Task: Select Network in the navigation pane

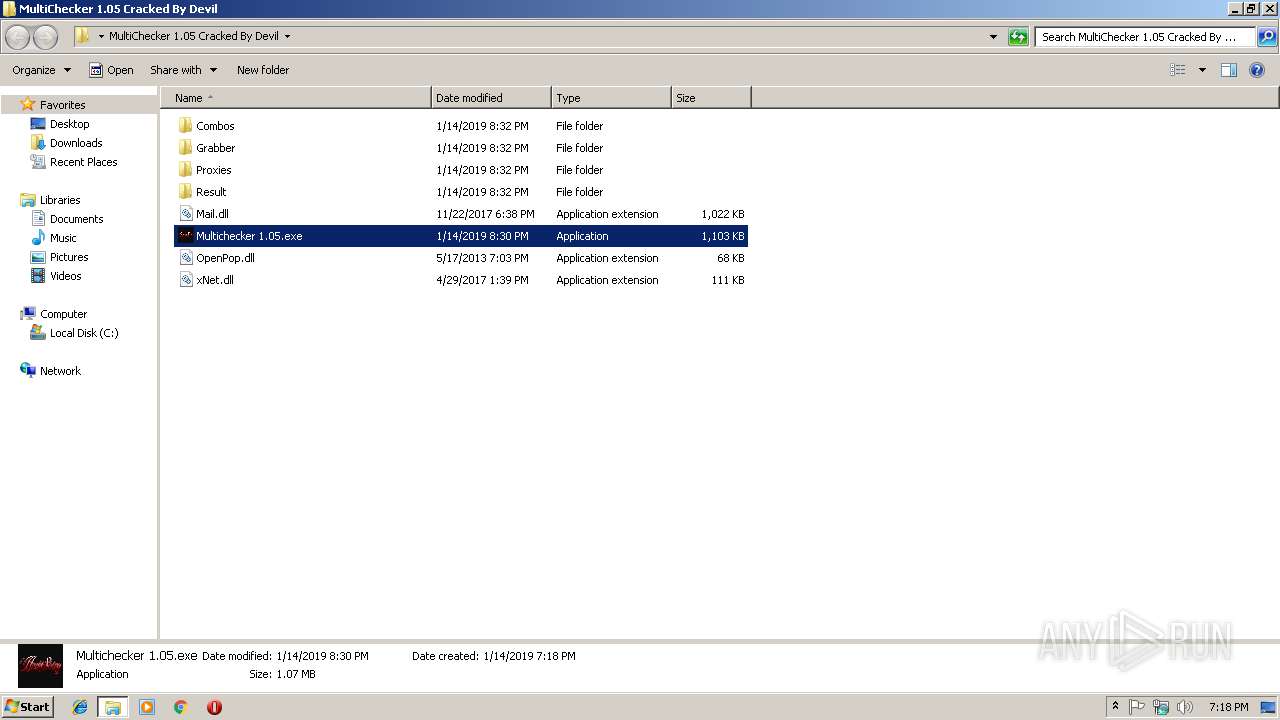Action: (x=60, y=371)
